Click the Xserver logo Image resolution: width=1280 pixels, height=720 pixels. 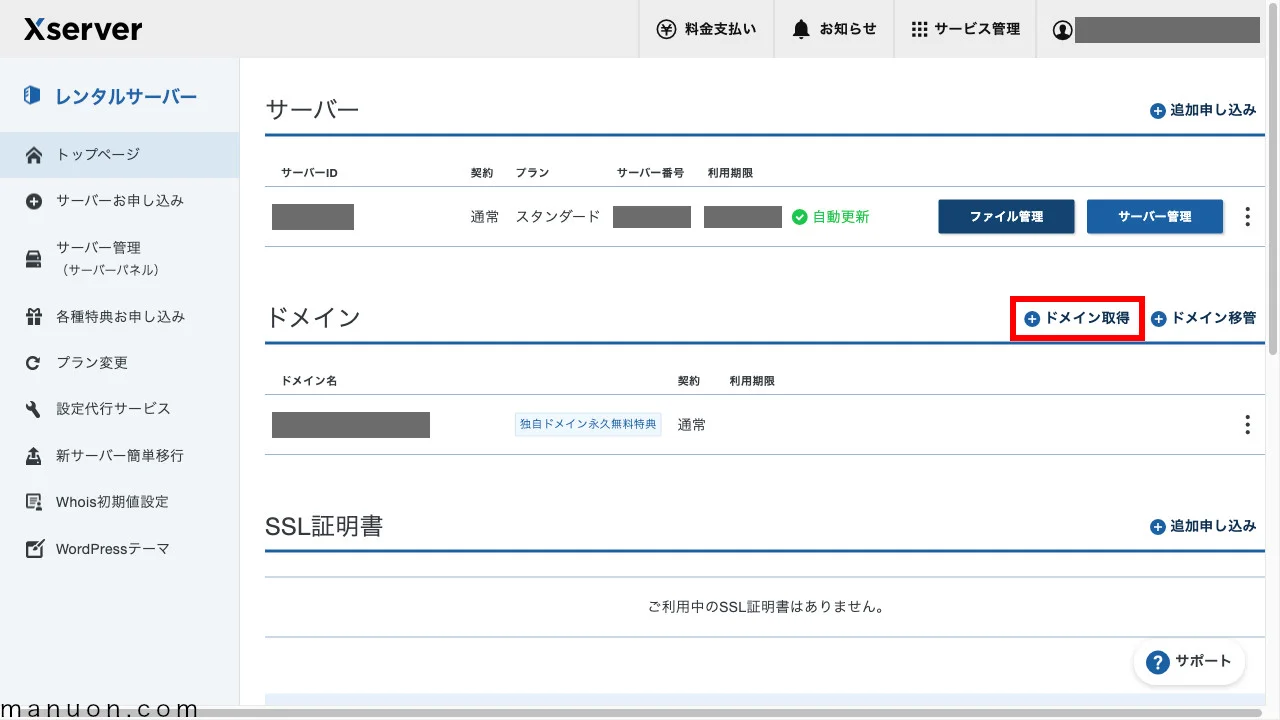coord(82,29)
